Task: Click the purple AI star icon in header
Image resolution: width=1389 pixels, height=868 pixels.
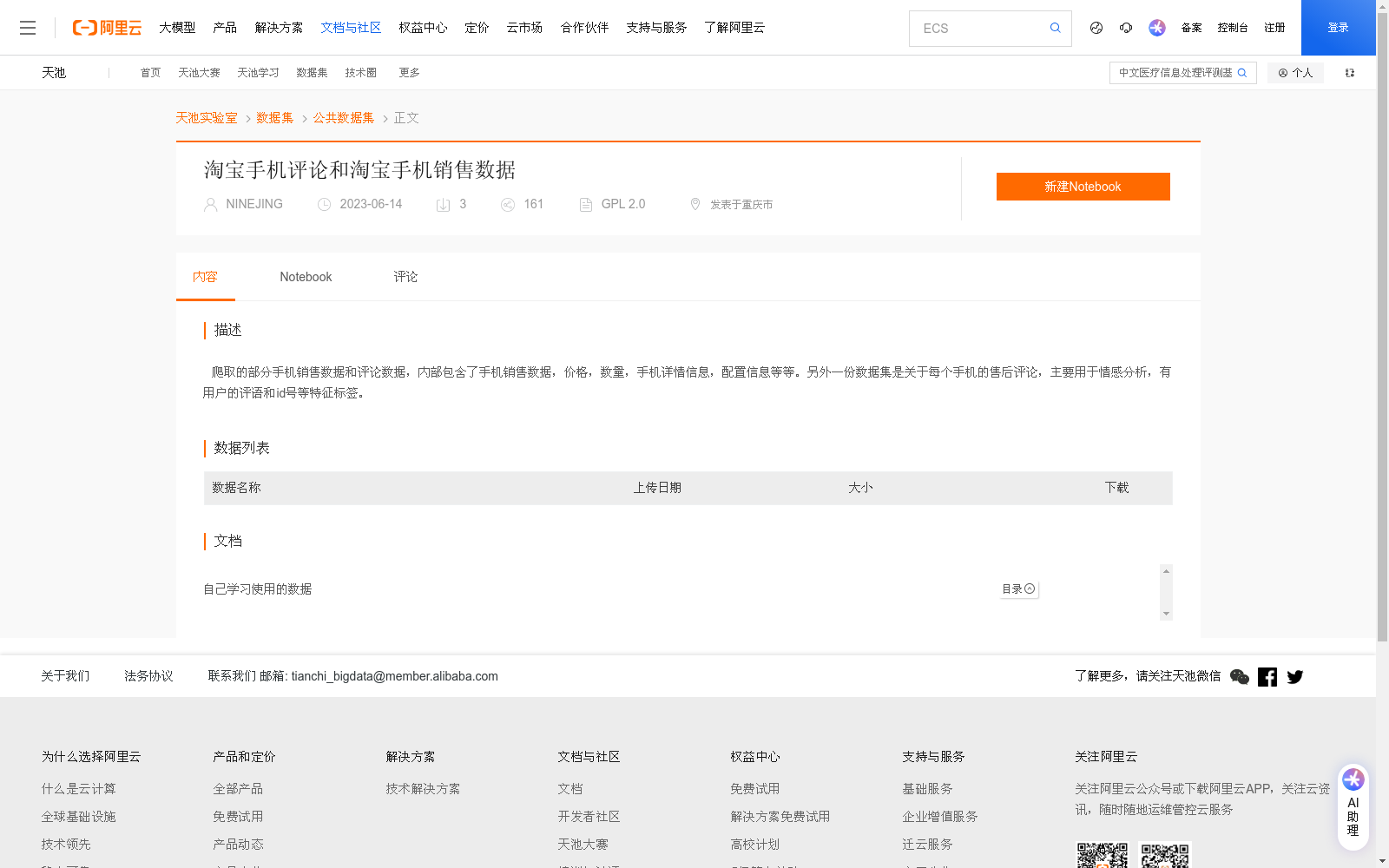Action: tap(1157, 28)
